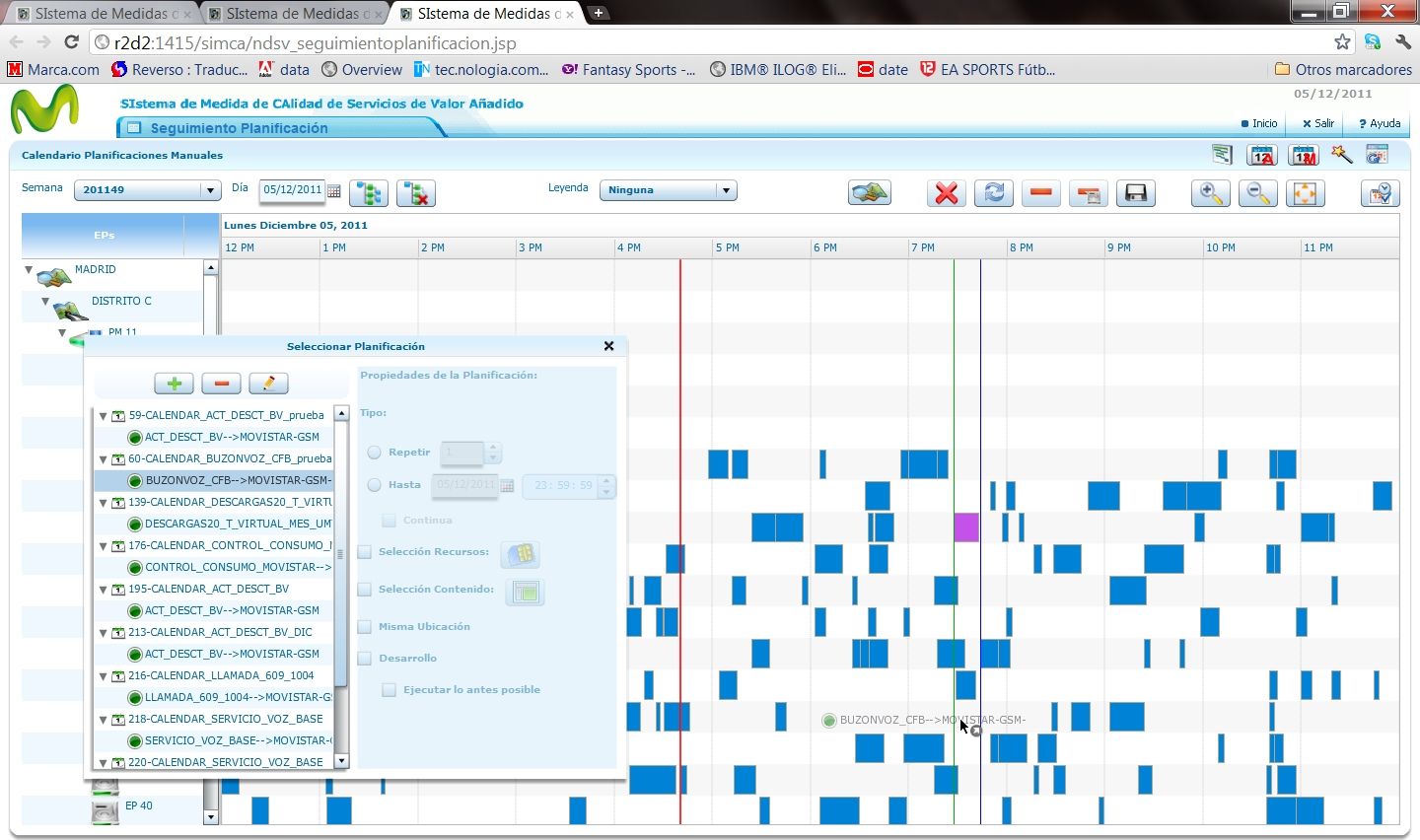Open the Semana 201149 dropdown
1420x840 pixels.
pyautogui.click(x=147, y=190)
